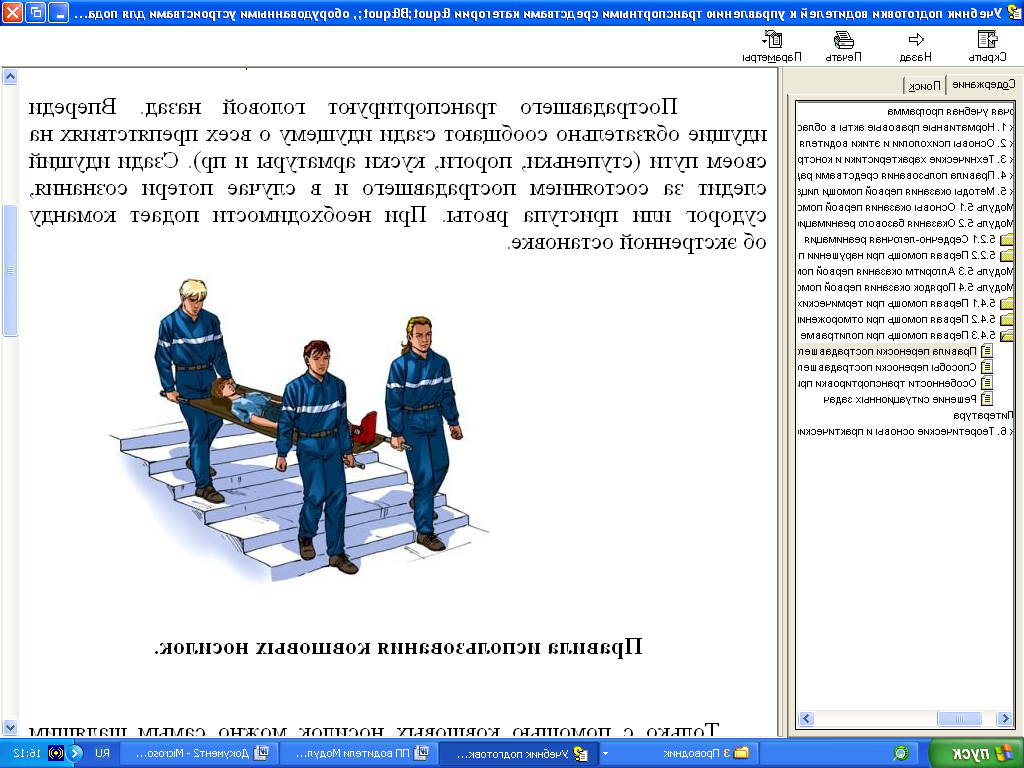Click contents tree horizontal scrollbar left arrow
This screenshot has width=1024, height=768.
click(x=806, y=718)
